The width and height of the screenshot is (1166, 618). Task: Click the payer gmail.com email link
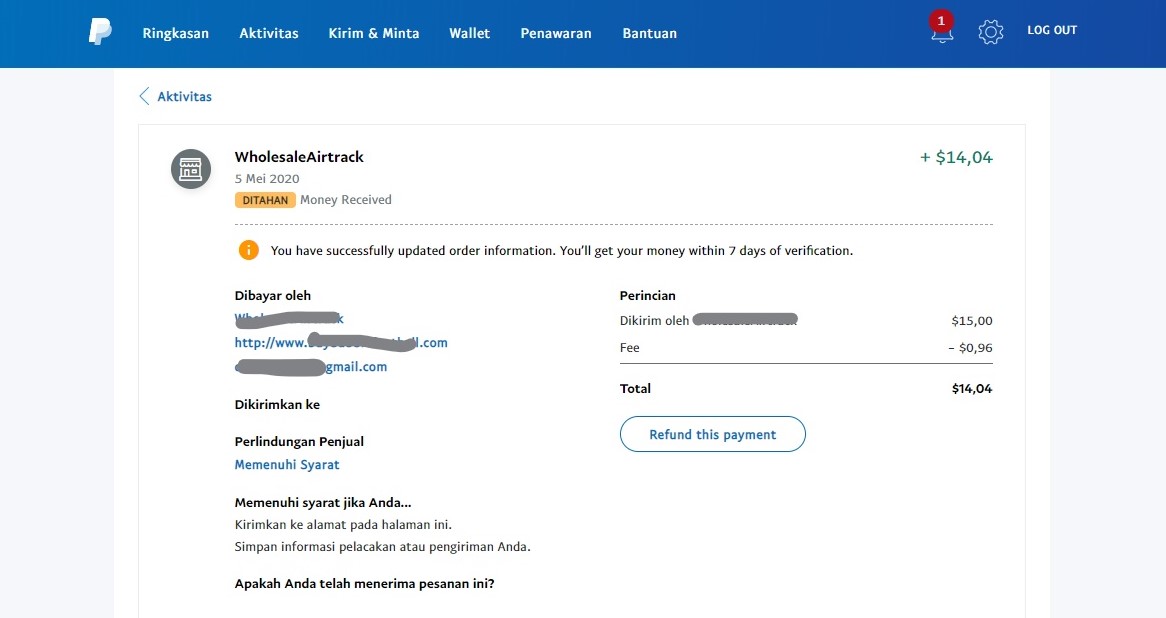[x=311, y=367]
